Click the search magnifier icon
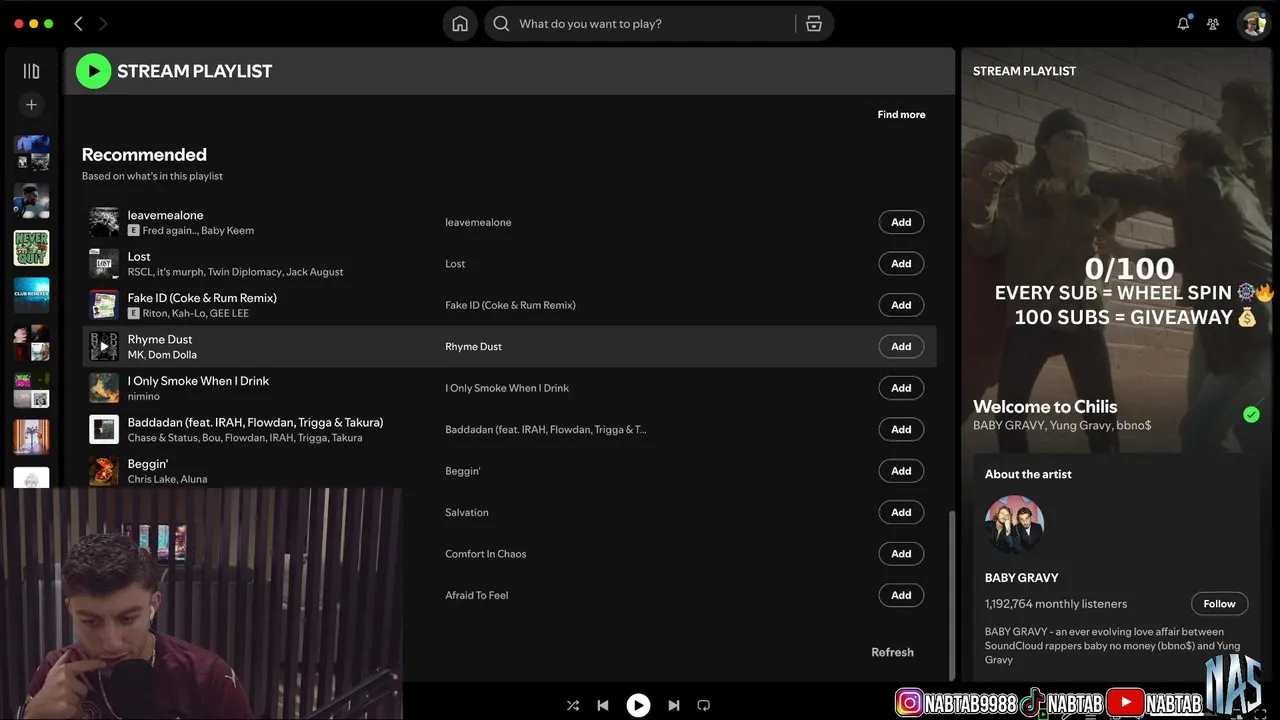1280x720 pixels. coord(502,24)
